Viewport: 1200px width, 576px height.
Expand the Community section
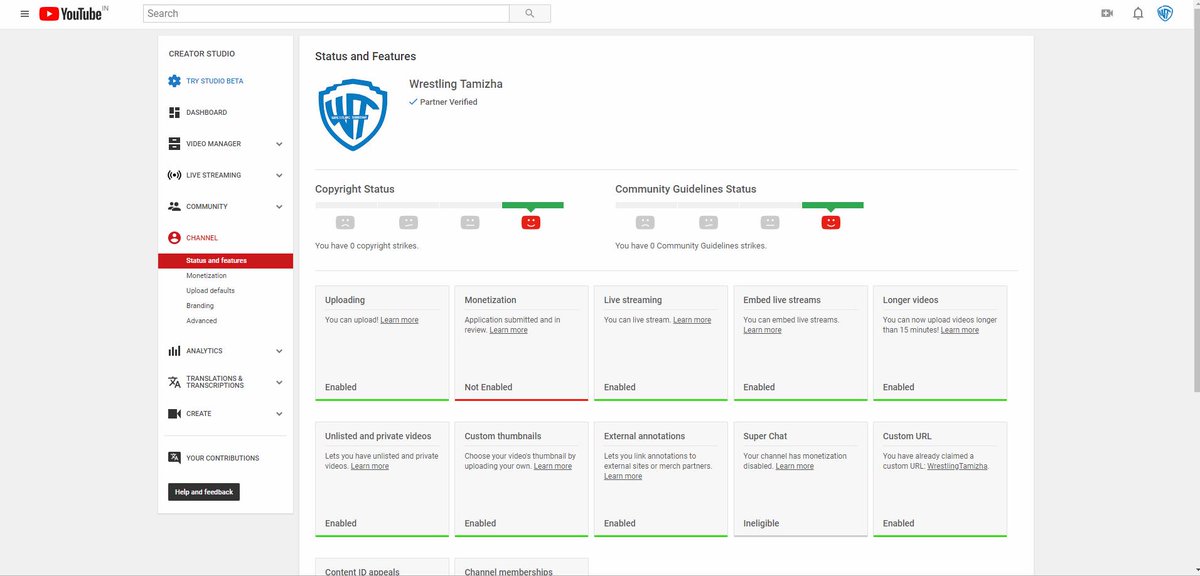279,206
